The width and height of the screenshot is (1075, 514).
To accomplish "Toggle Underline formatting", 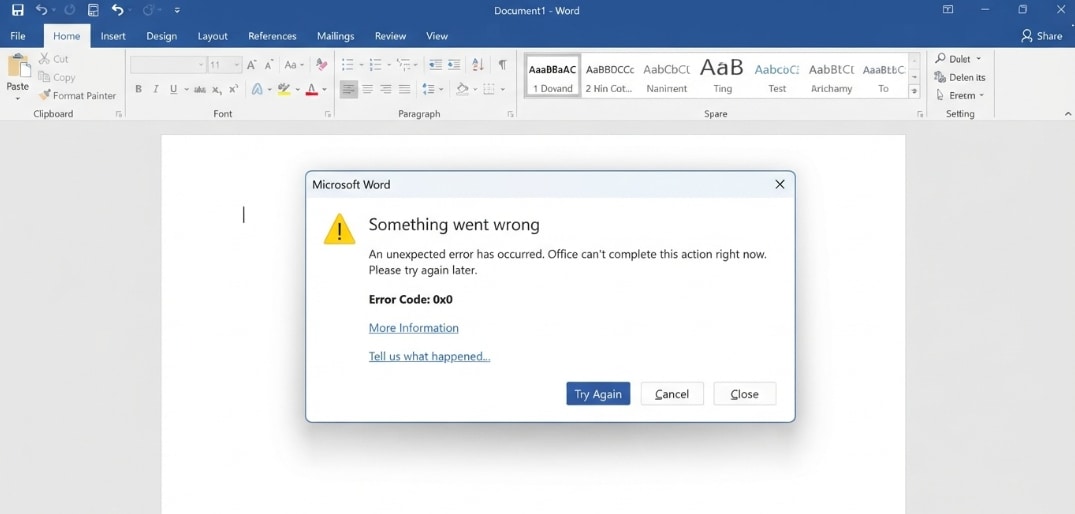I will (x=173, y=89).
